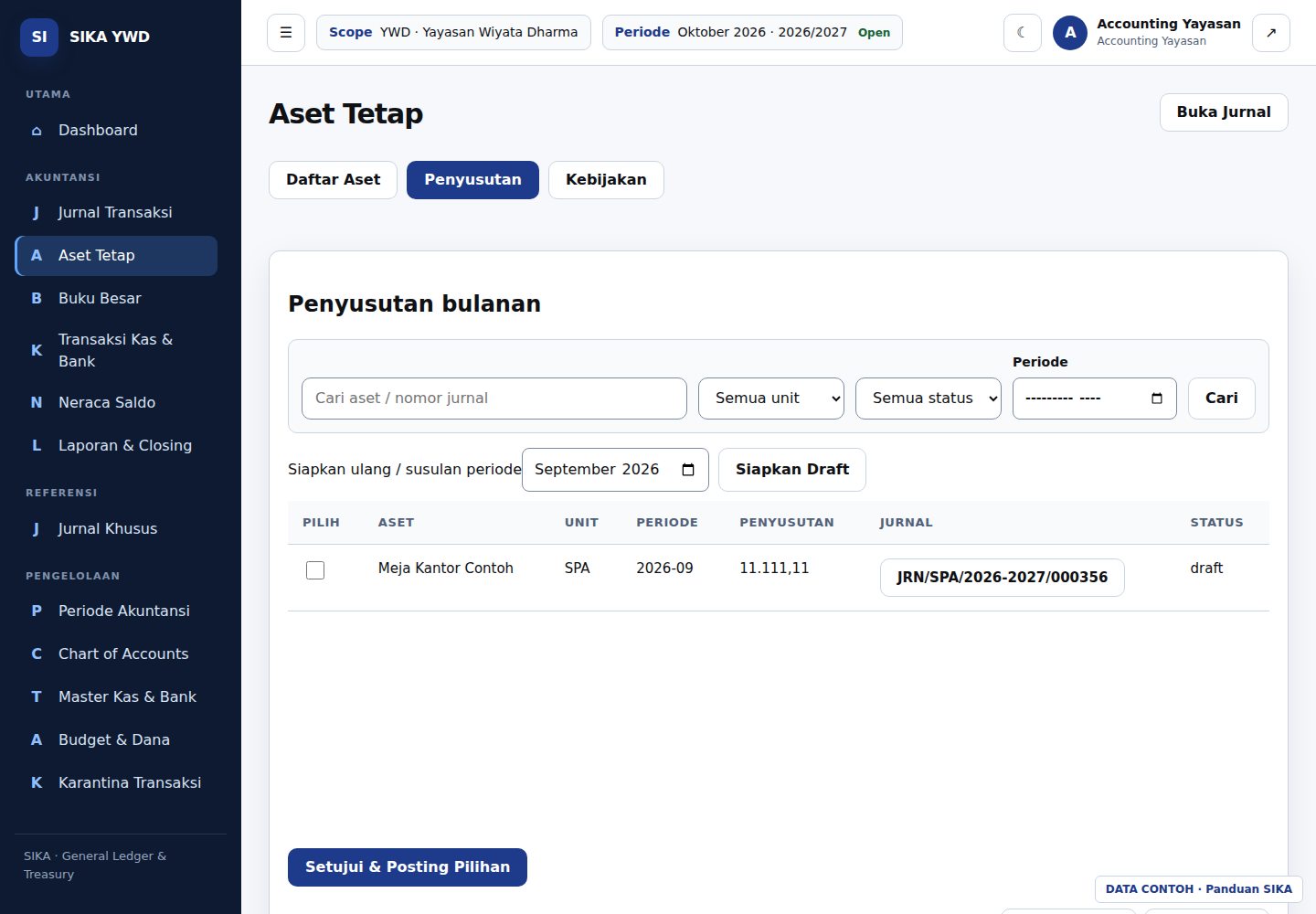Tick the checkbox for Meja Kantor Contoh

point(315,570)
